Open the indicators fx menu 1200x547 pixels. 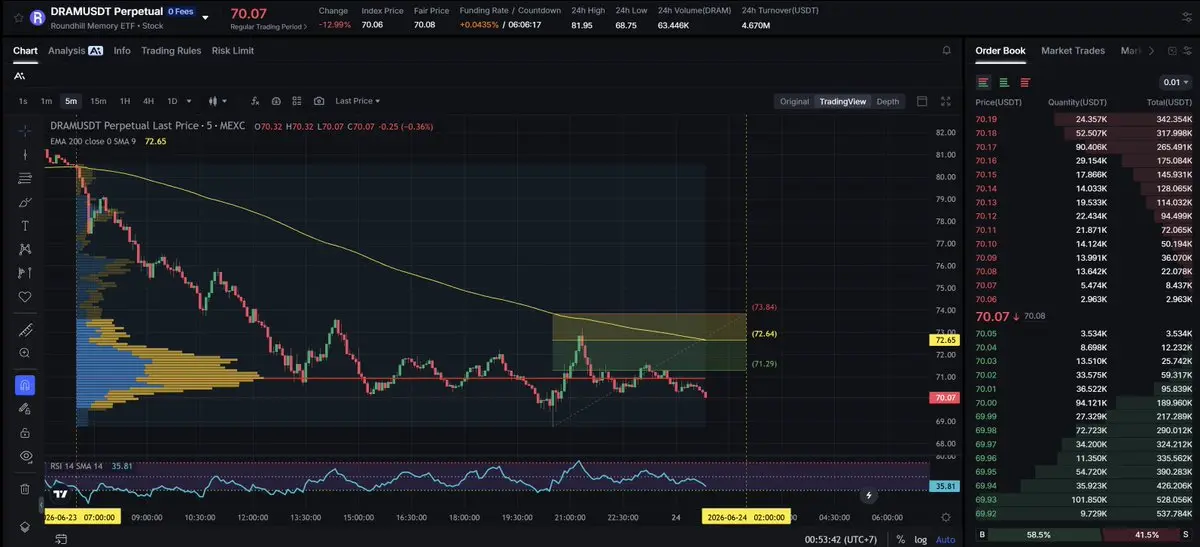255,101
